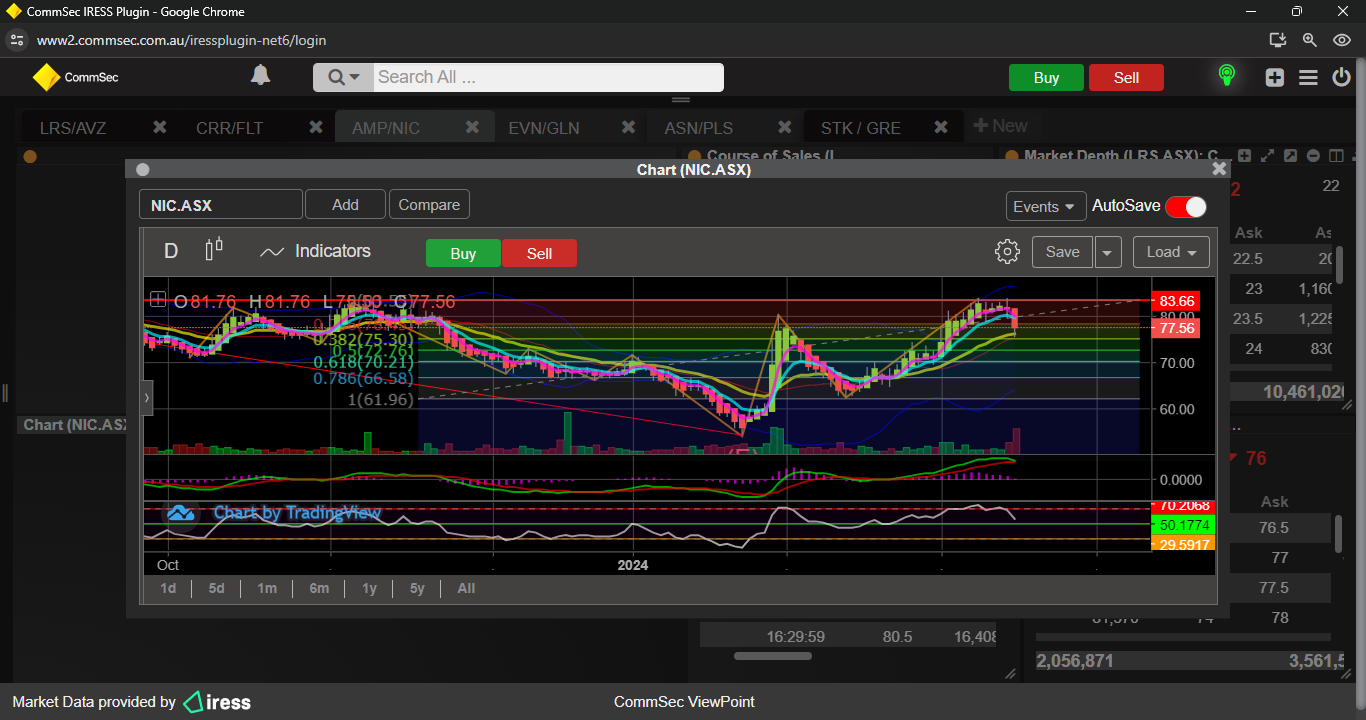Open the D interval selector
The height and width of the screenshot is (720, 1366).
[171, 251]
